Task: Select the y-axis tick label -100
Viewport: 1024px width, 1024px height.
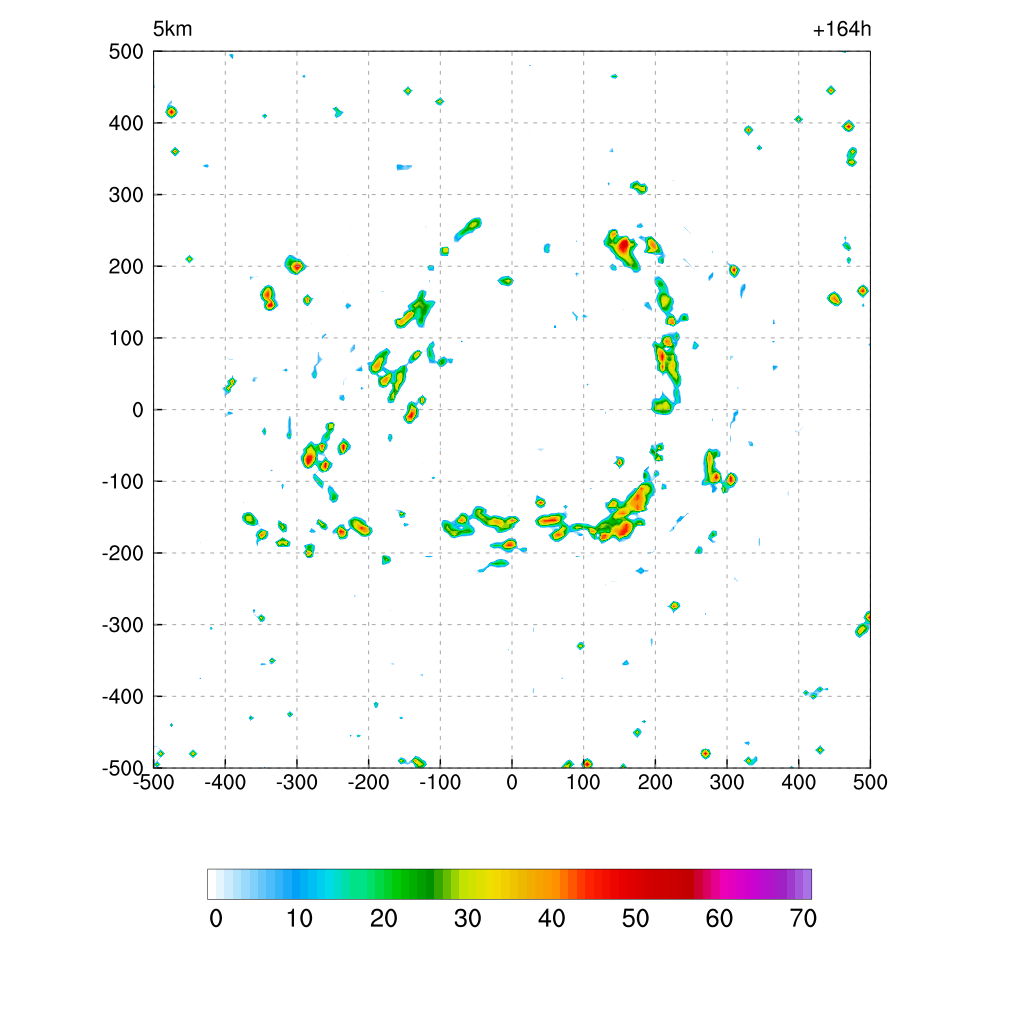Action: [x=123, y=482]
